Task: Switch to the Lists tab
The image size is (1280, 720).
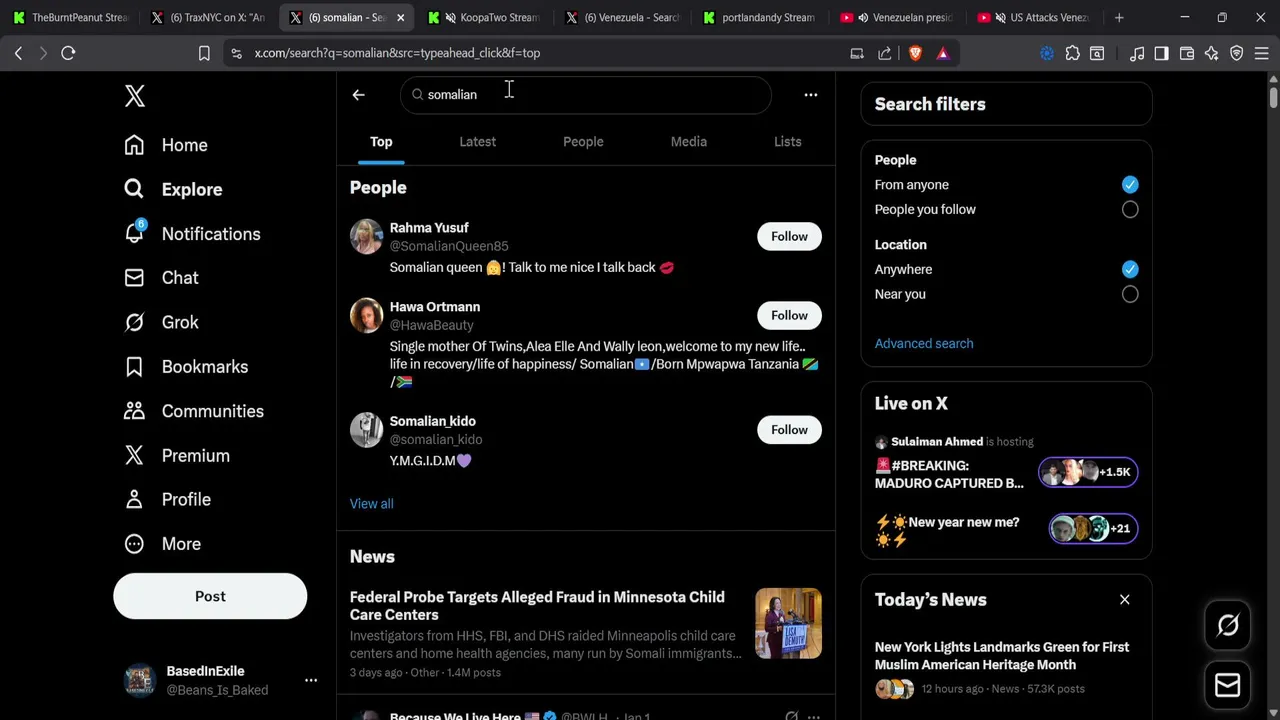Action: (x=787, y=142)
